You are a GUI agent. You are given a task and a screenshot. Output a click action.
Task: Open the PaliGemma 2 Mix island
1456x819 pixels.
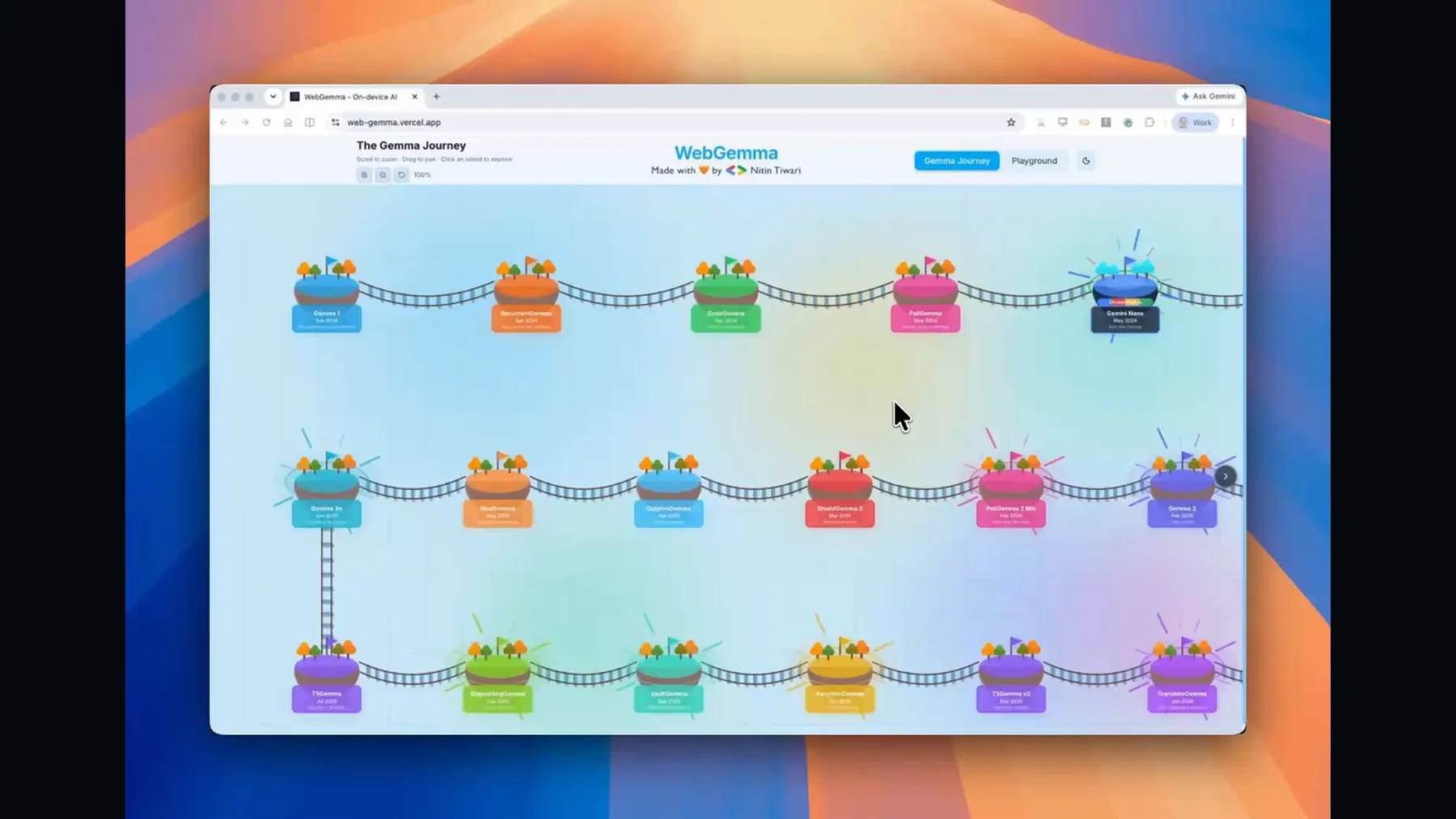[1011, 491]
